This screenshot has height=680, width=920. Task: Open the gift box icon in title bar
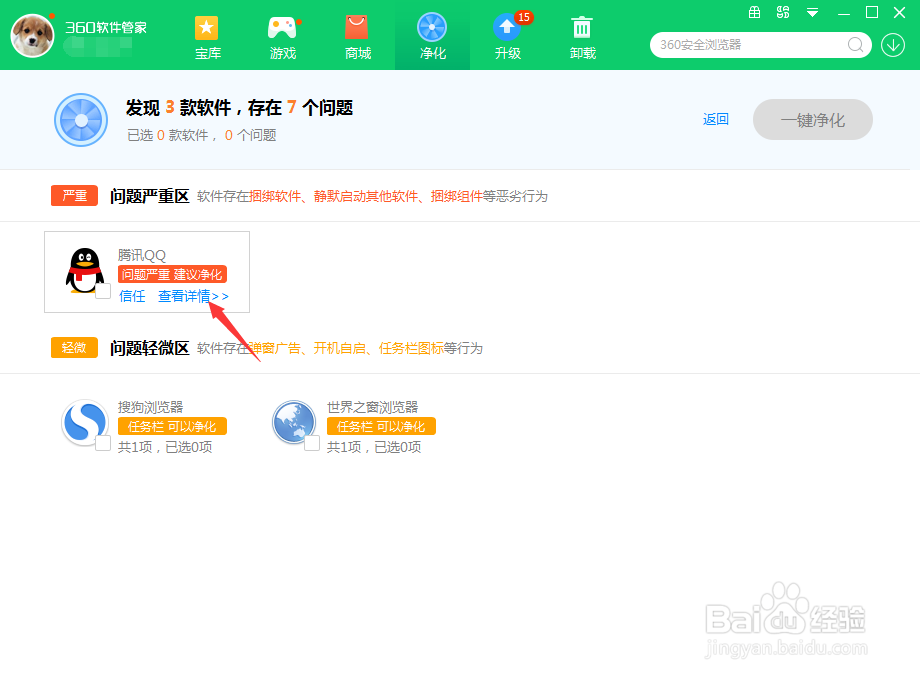(x=755, y=12)
